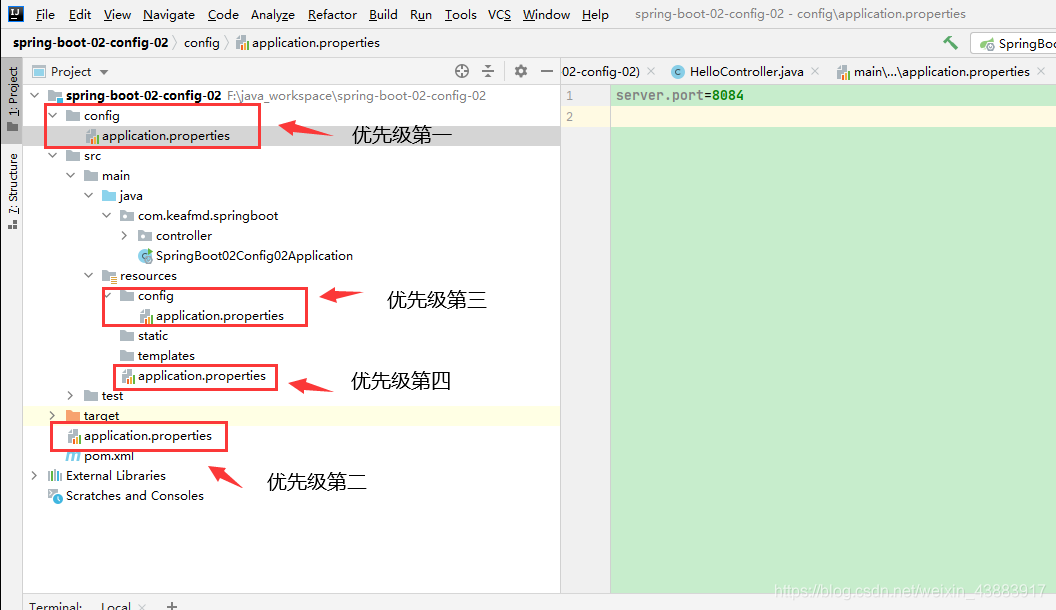The width and height of the screenshot is (1056, 610).
Task: Collapse the java folder chevron
Action: coord(89,196)
